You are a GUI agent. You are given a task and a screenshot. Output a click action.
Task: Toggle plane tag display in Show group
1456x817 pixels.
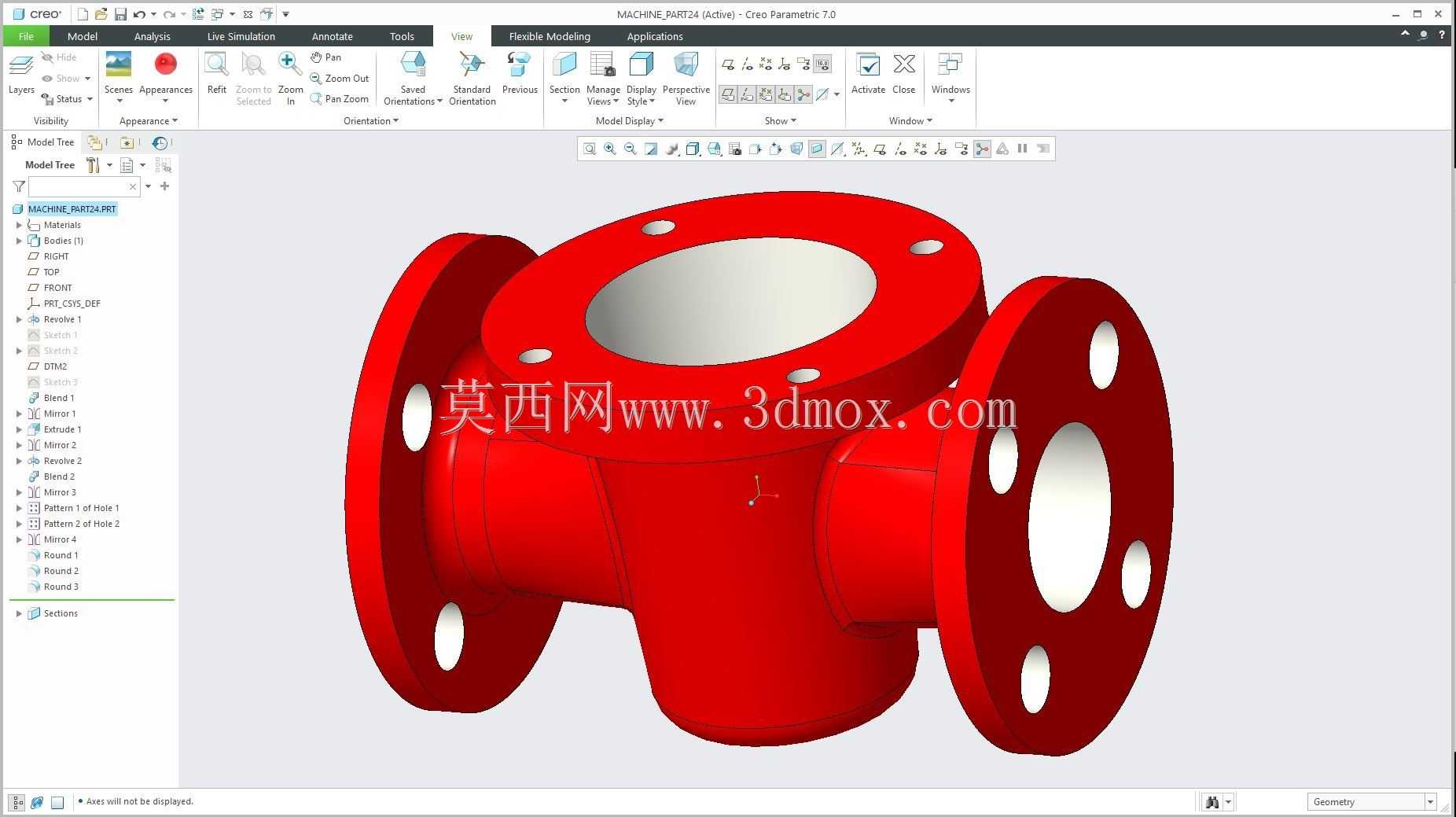coord(728,95)
